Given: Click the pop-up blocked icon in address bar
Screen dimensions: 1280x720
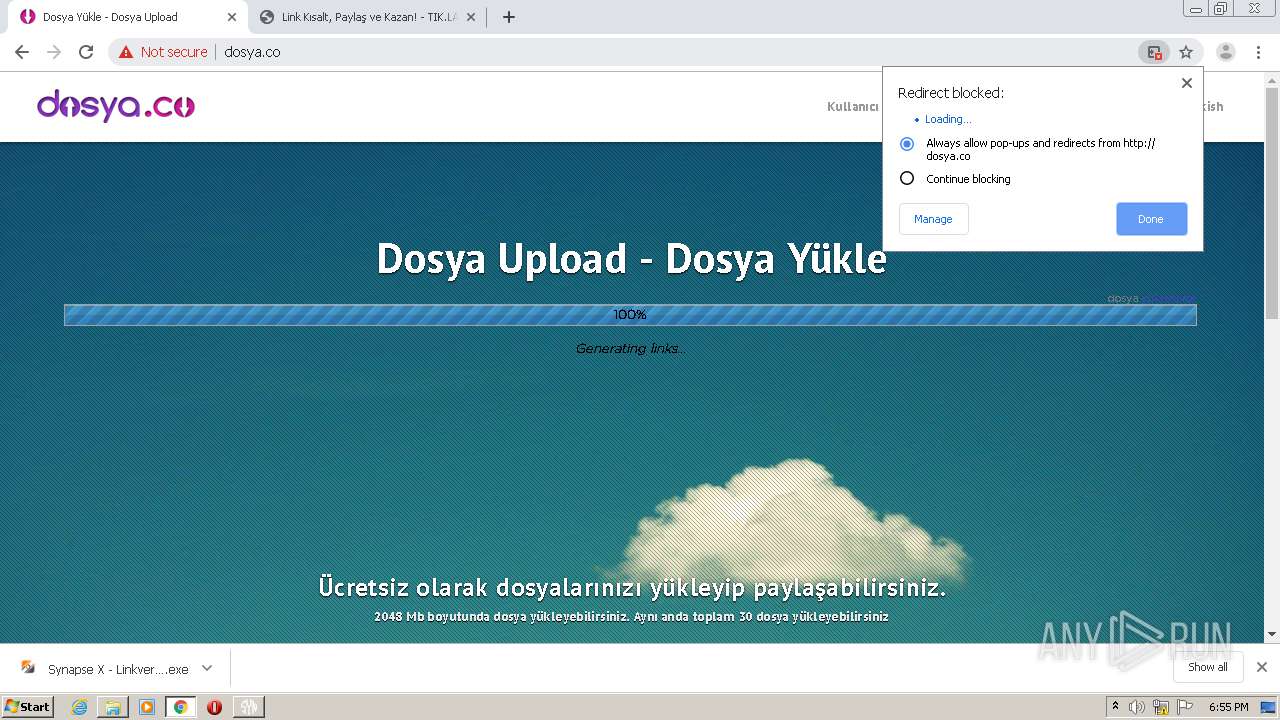Looking at the screenshot, I should tap(1154, 52).
